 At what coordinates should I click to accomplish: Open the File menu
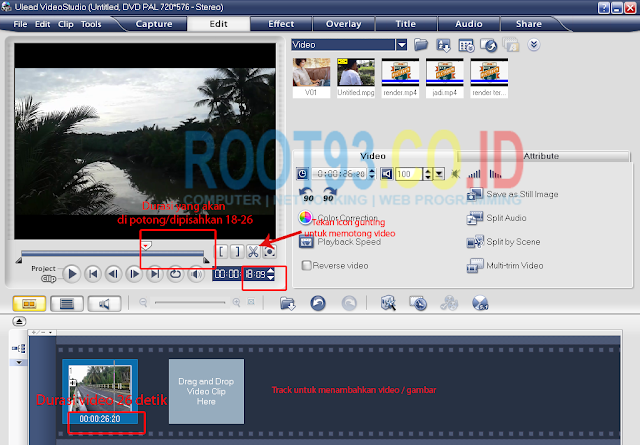pos(20,24)
